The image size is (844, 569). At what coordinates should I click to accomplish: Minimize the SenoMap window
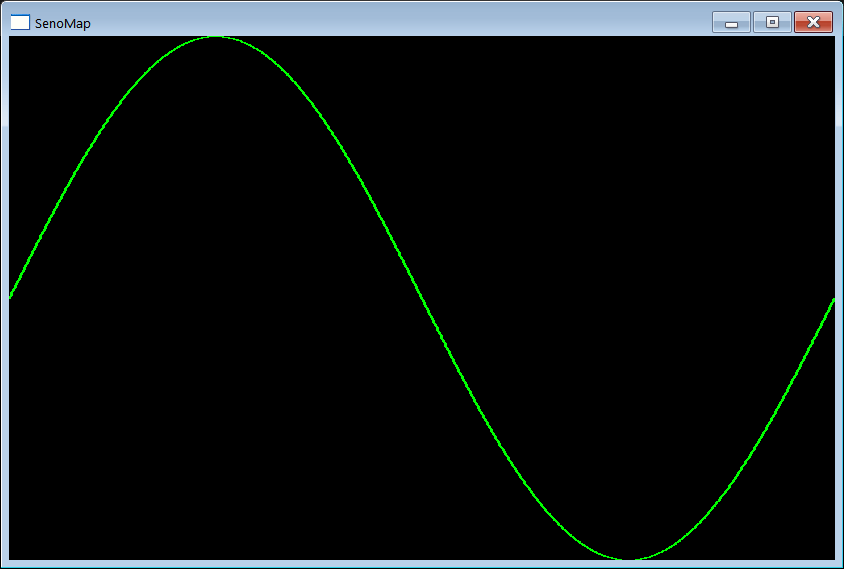(731, 22)
